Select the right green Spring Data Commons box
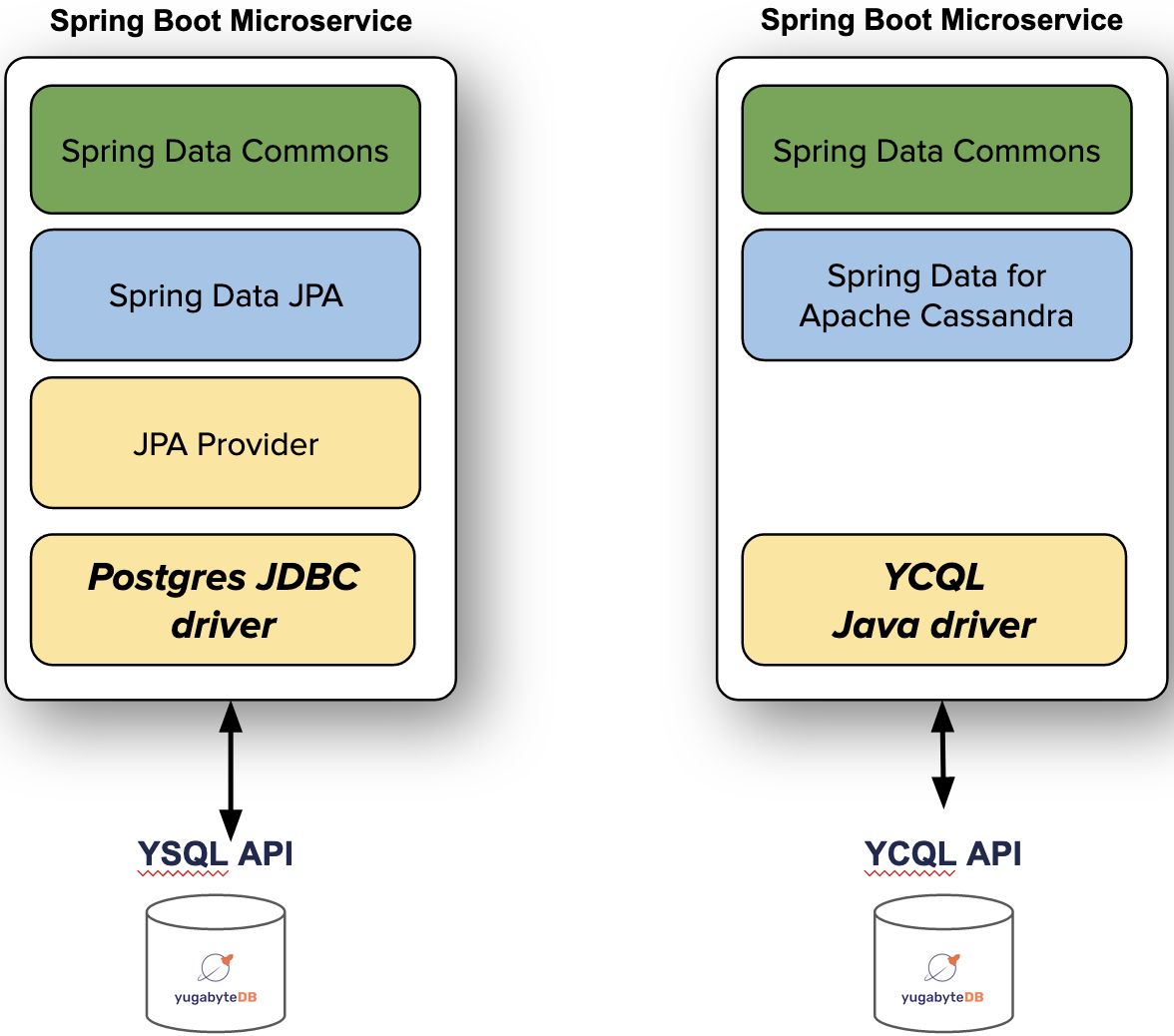The width and height of the screenshot is (1174, 1036). pos(936,150)
